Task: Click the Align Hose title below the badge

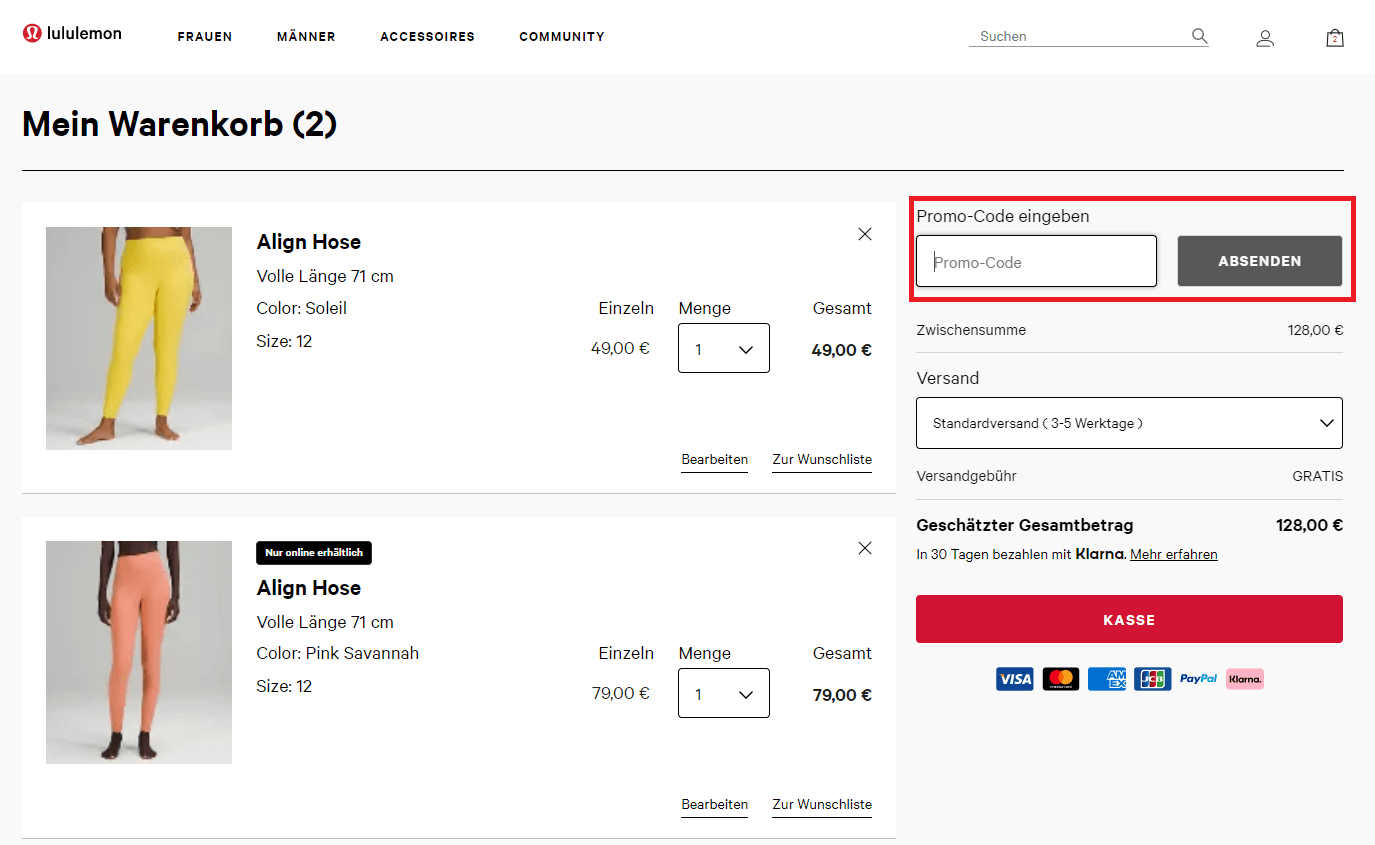Action: pyautogui.click(x=309, y=588)
